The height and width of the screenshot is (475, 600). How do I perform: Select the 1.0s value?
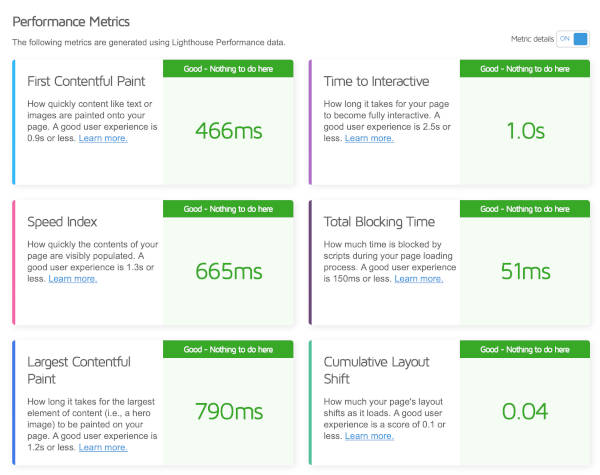pyautogui.click(x=525, y=131)
